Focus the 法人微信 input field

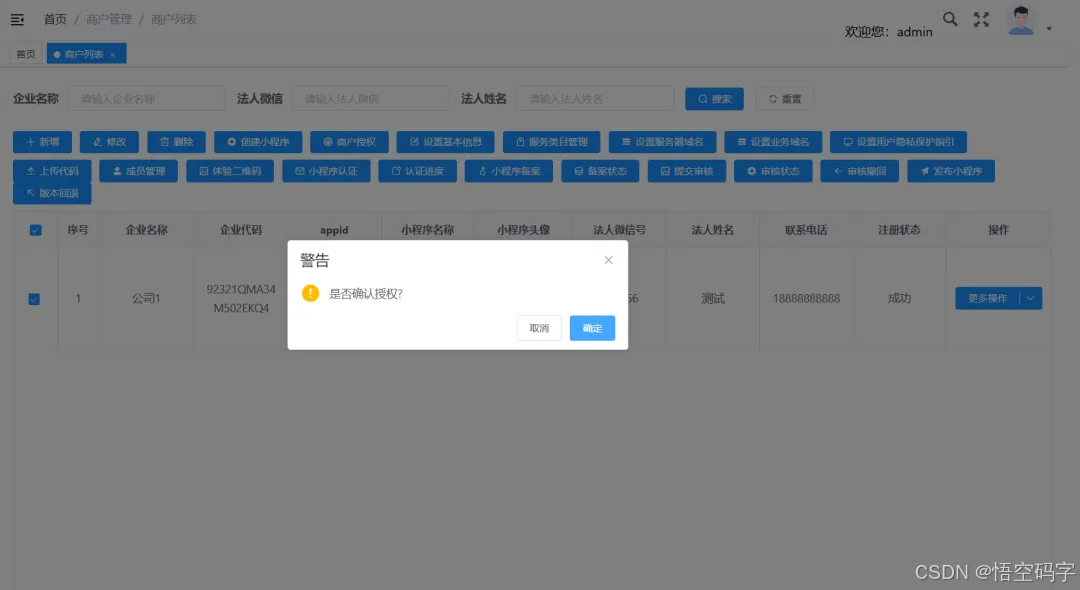[x=371, y=98]
